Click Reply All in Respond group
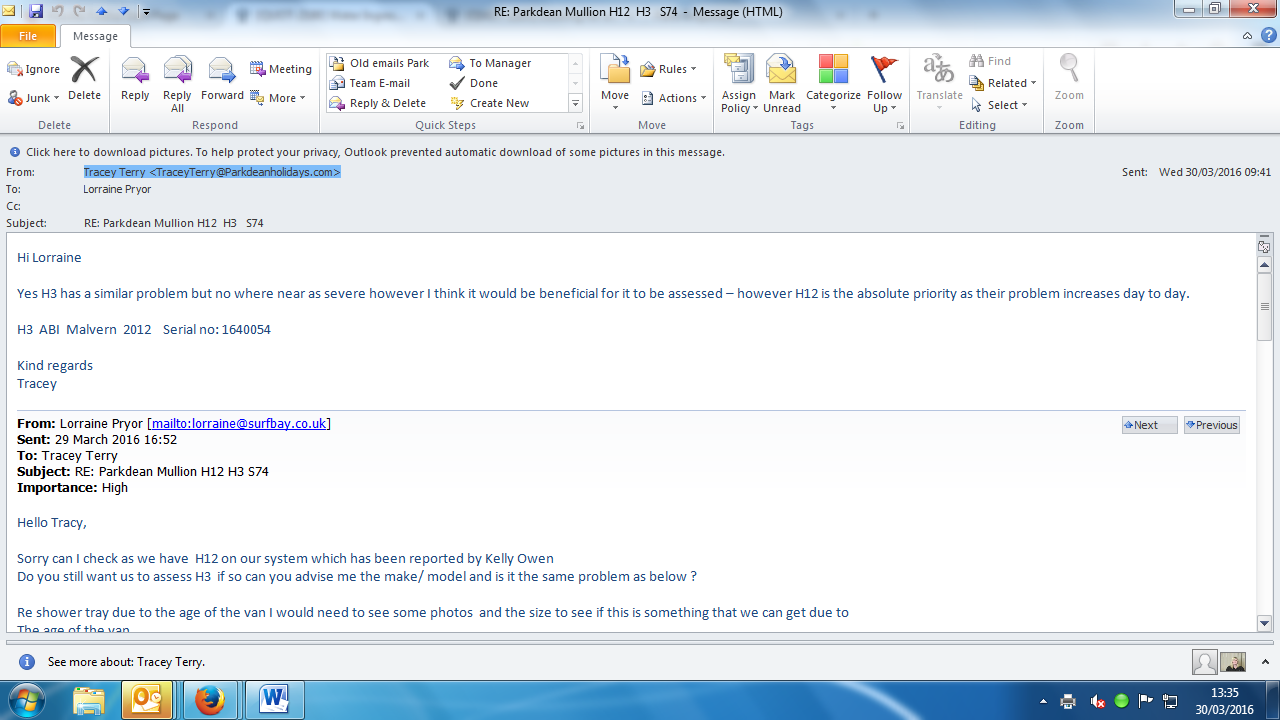The height and width of the screenshot is (720, 1280). click(x=177, y=84)
